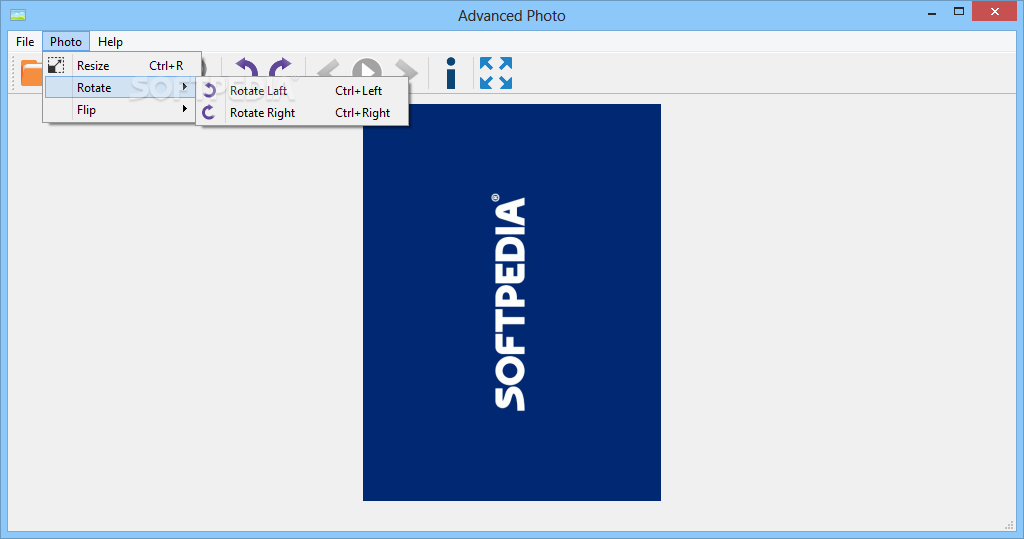Show photo information

(x=451, y=73)
